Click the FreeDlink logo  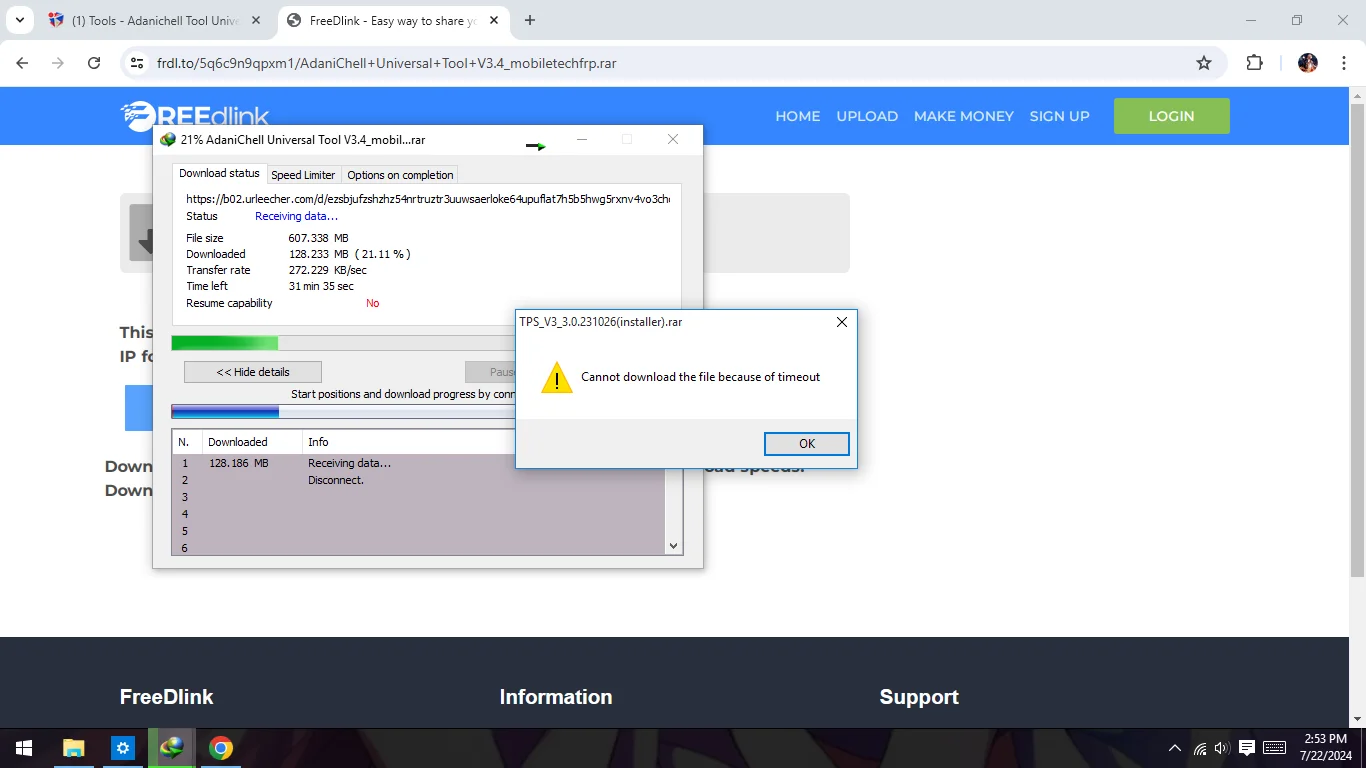click(195, 116)
